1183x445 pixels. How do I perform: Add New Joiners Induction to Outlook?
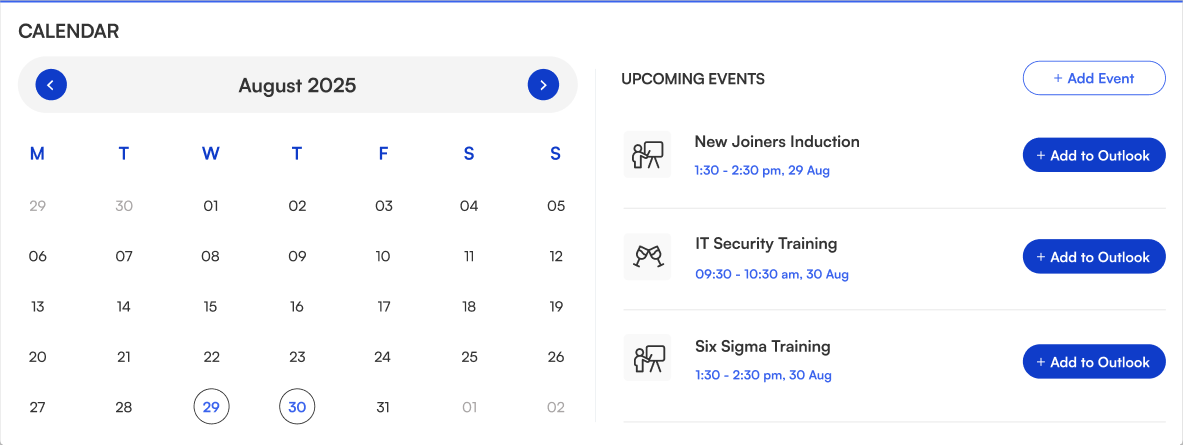pos(1094,155)
